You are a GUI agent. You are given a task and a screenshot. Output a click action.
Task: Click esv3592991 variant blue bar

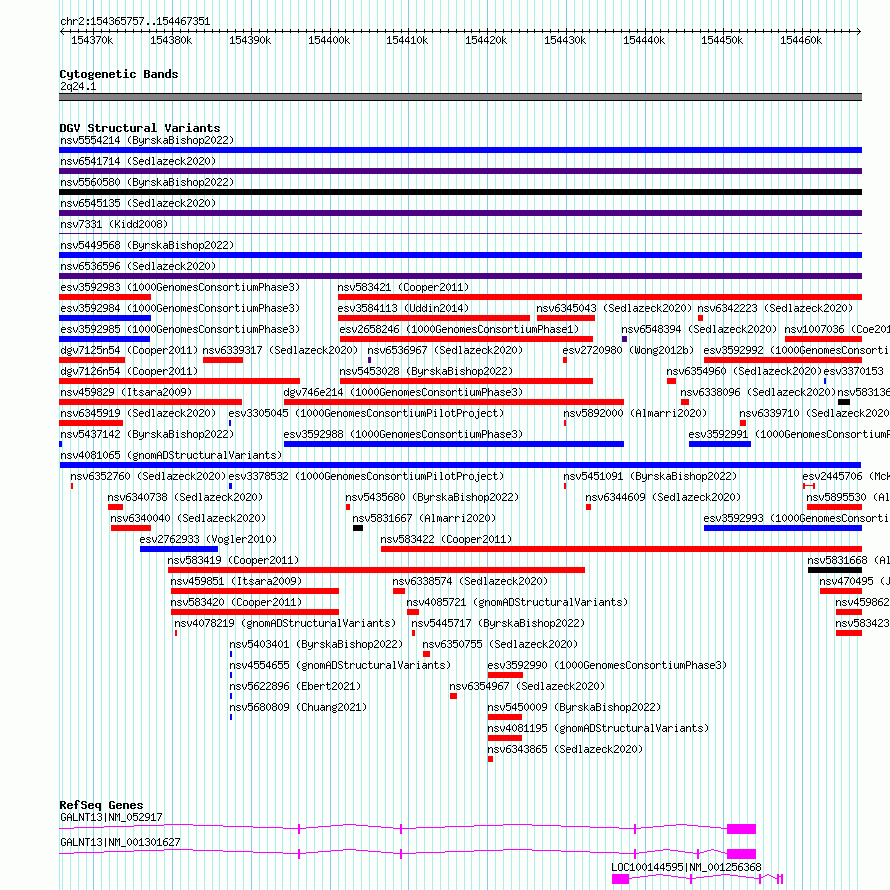pos(720,444)
